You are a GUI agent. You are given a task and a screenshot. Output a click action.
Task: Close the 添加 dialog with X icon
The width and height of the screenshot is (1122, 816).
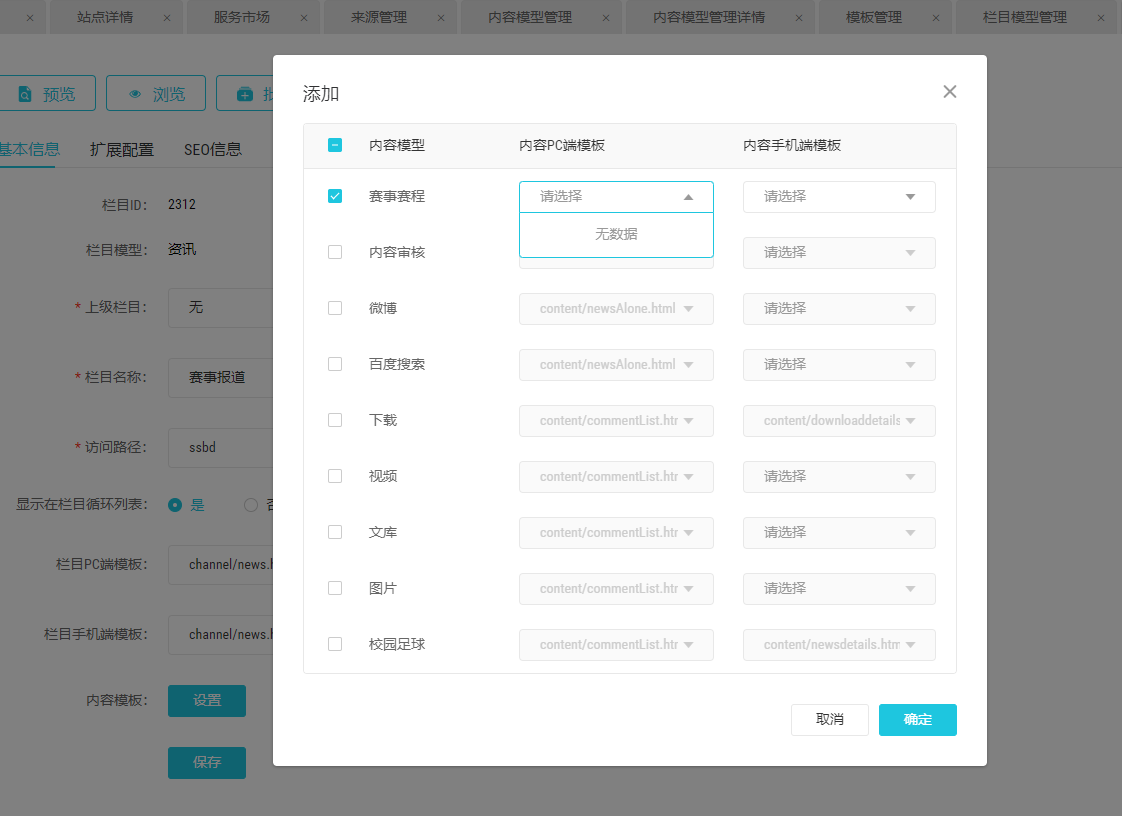[x=949, y=92]
